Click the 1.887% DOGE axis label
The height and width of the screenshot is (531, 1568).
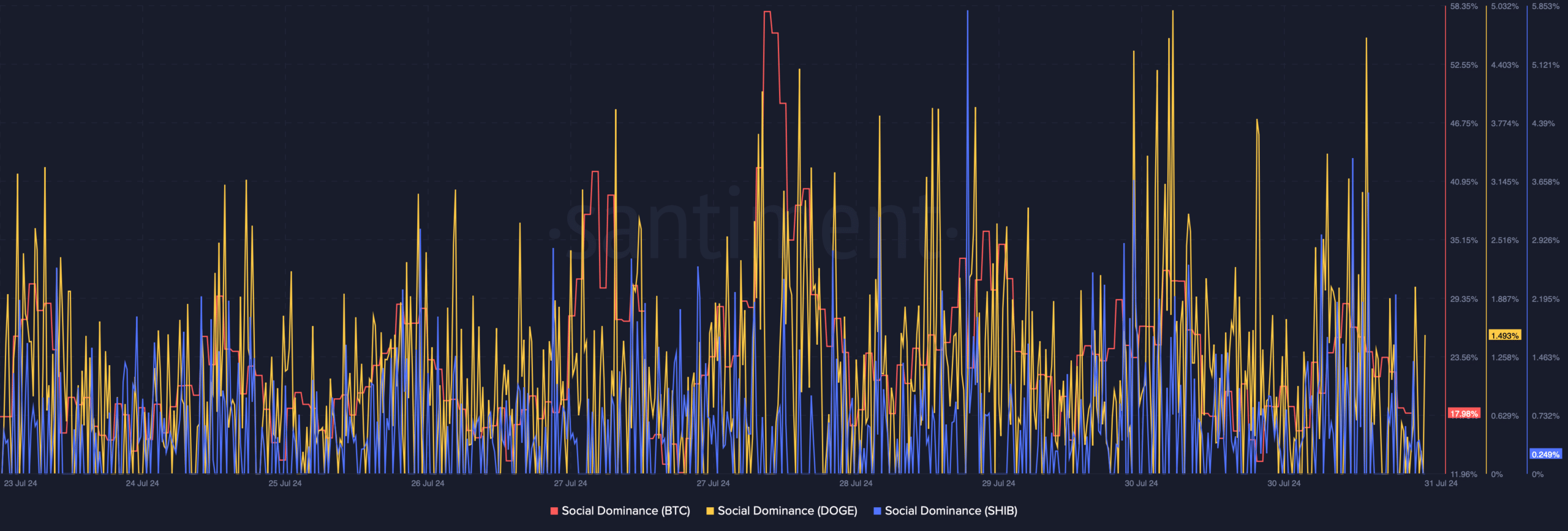tap(1505, 299)
